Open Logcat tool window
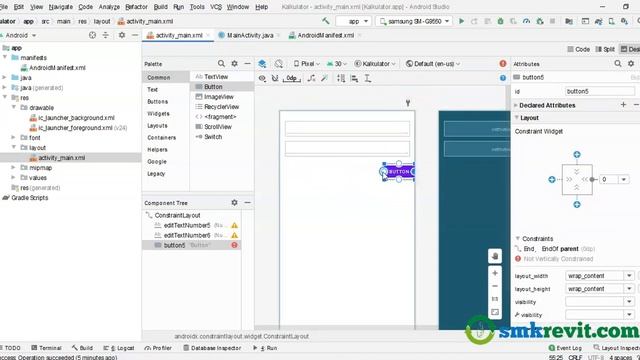This screenshot has height=360, width=640. [119, 348]
